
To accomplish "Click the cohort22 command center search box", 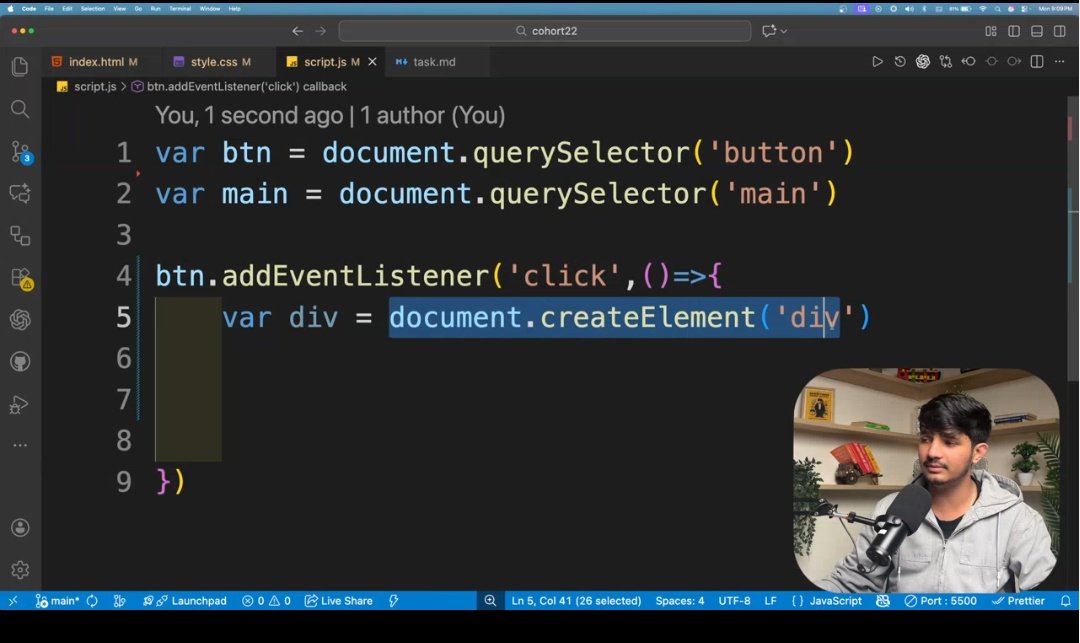I will [545, 31].
